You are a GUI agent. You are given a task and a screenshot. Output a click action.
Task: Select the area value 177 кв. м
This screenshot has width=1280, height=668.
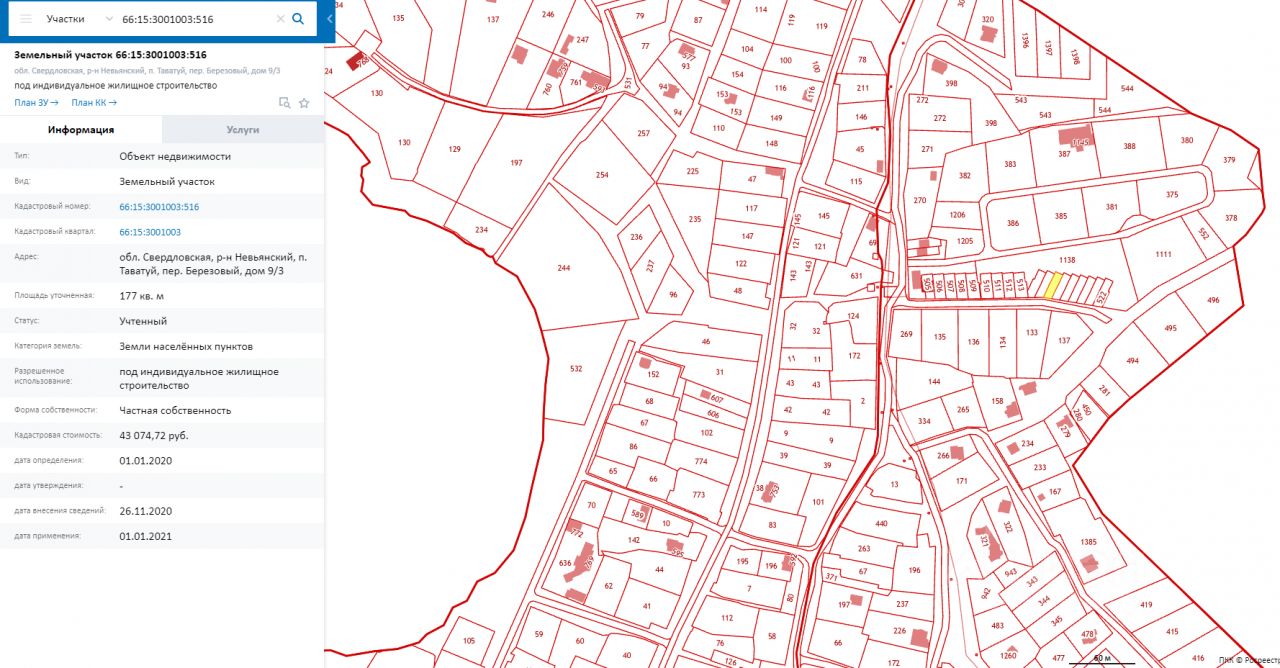tap(141, 296)
